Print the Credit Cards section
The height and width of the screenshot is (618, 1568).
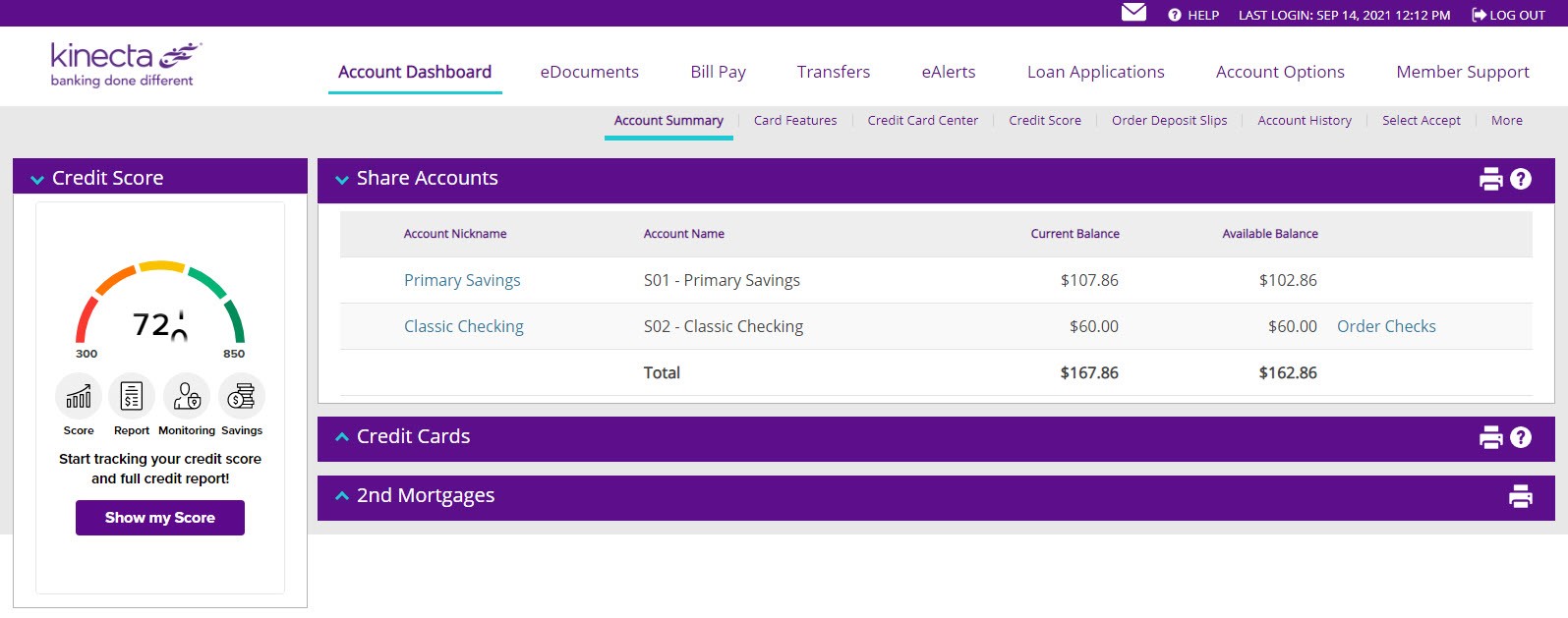(x=1490, y=437)
